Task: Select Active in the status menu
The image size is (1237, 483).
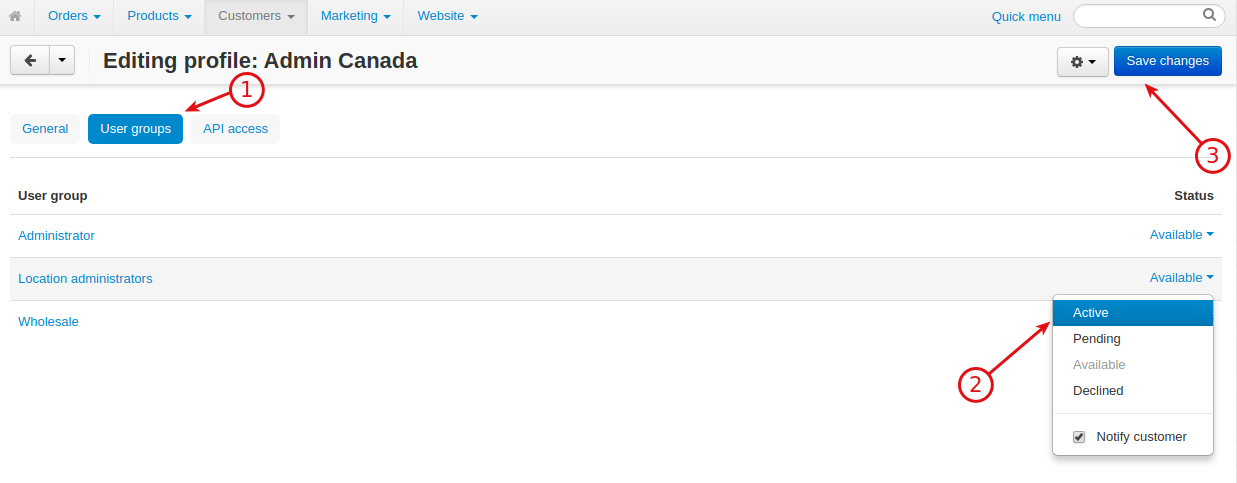Action: [x=1133, y=313]
